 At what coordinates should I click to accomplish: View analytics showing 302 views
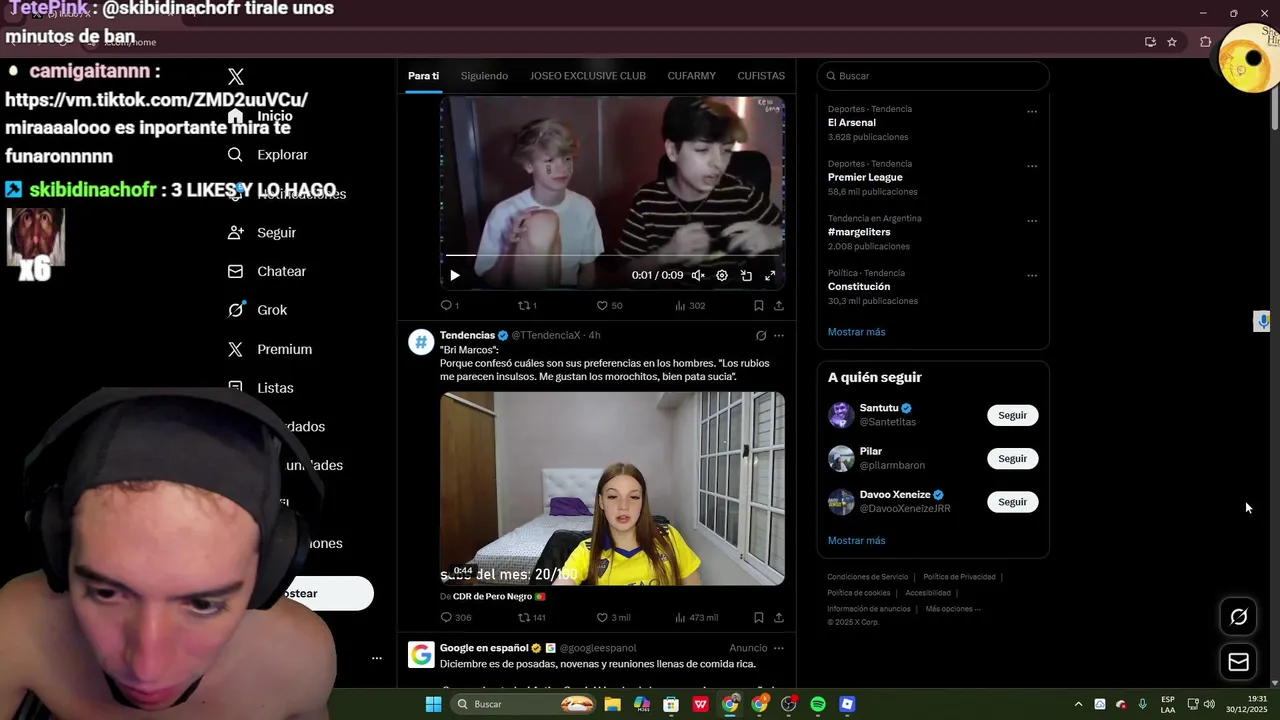[690, 306]
